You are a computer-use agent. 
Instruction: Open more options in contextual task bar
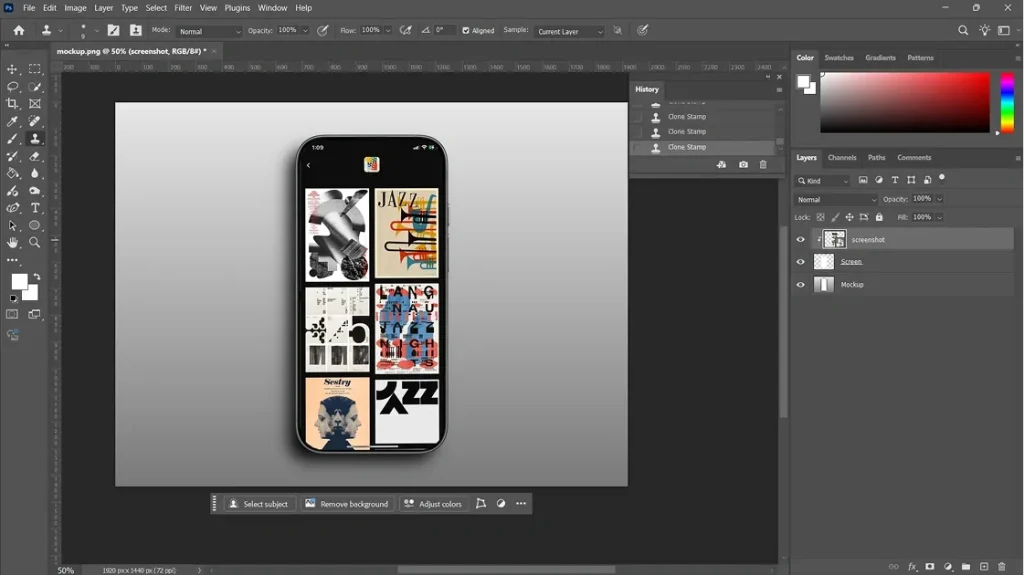point(520,504)
